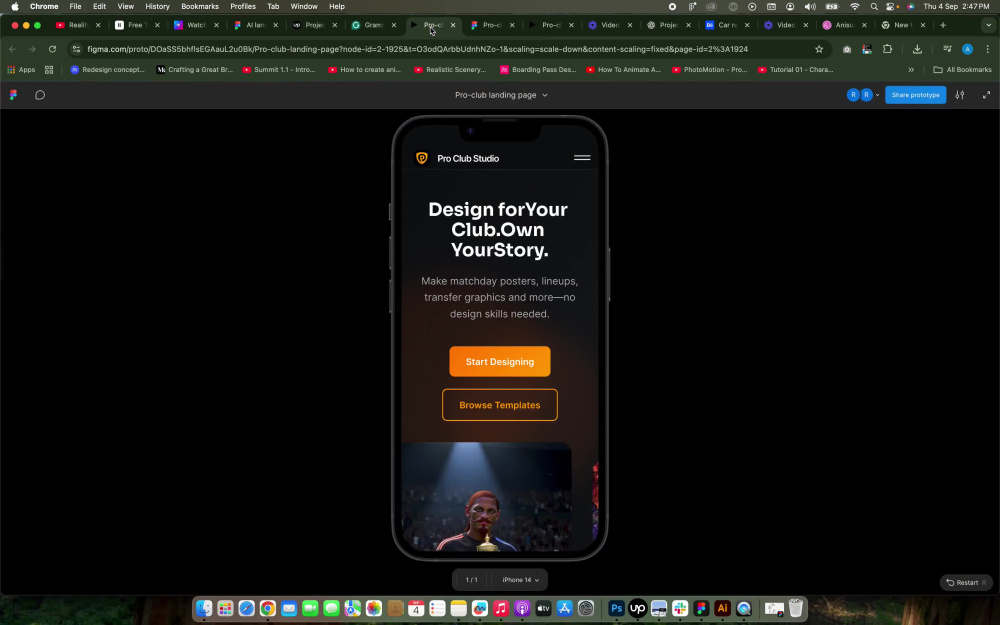The height and width of the screenshot is (625, 1000).
Task: Open the comments speech bubble icon
Action: 40,95
